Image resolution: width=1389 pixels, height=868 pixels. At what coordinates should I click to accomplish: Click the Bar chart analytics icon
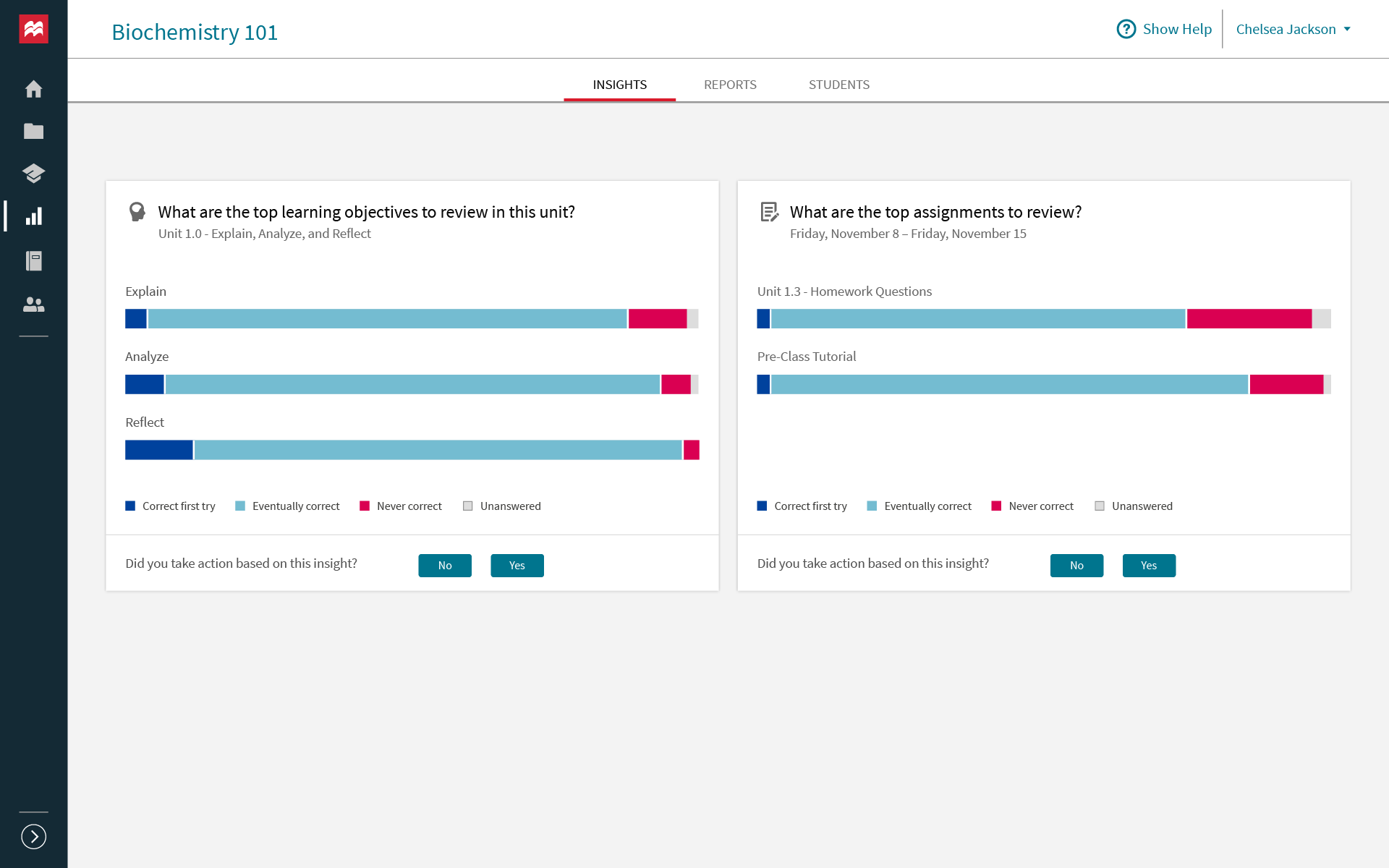pos(33,216)
